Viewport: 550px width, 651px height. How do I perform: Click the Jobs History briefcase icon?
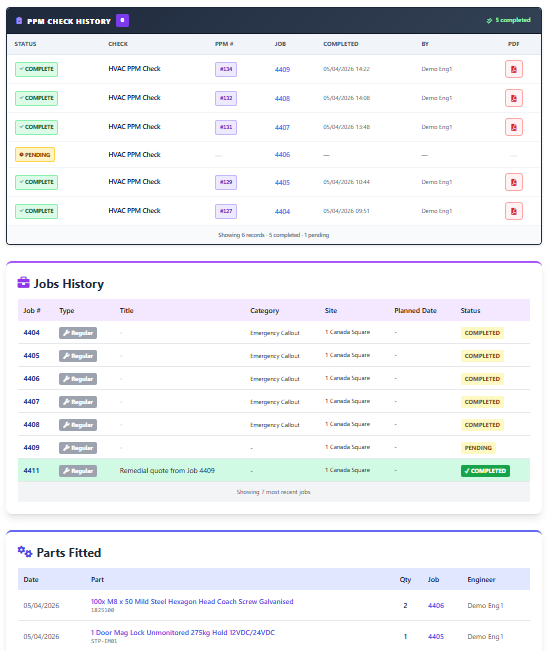click(x=23, y=283)
